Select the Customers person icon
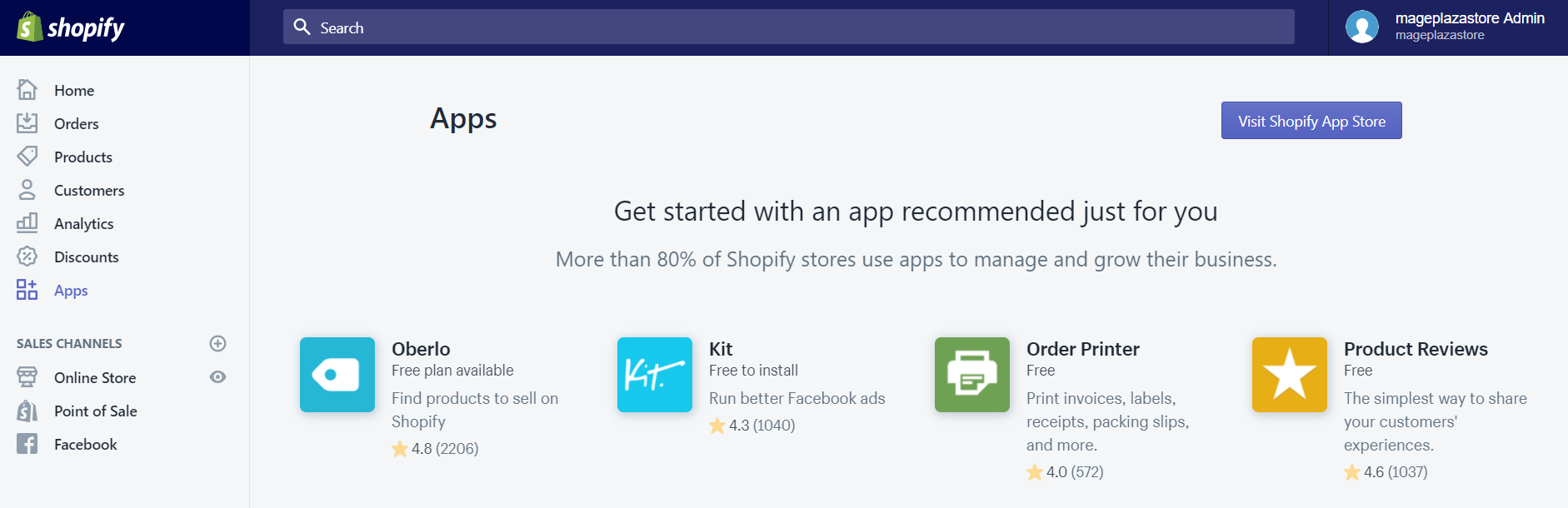The width and height of the screenshot is (1568, 508). coord(27,190)
